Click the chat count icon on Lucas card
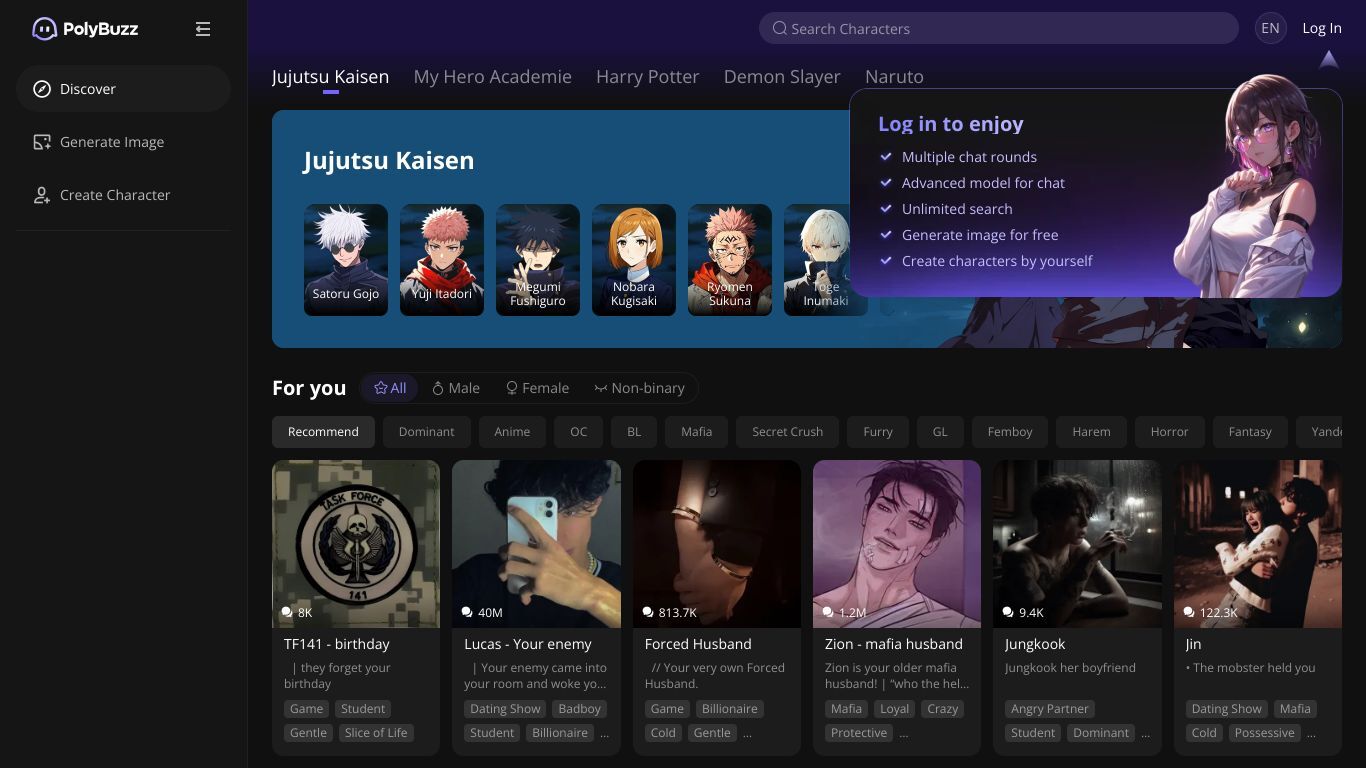This screenshot has height=768, width=1366. point(467,612)
